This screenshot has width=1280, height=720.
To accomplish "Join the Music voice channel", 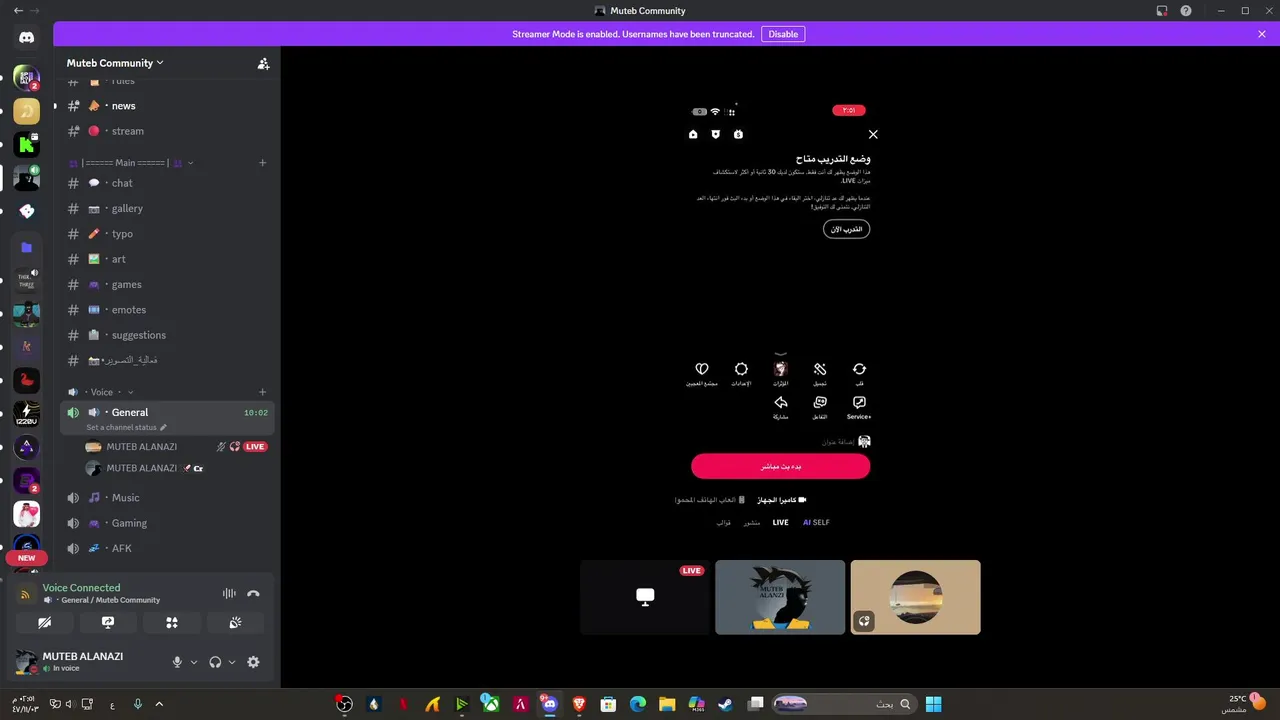I will pyautogui.click(x=166, y=498).
